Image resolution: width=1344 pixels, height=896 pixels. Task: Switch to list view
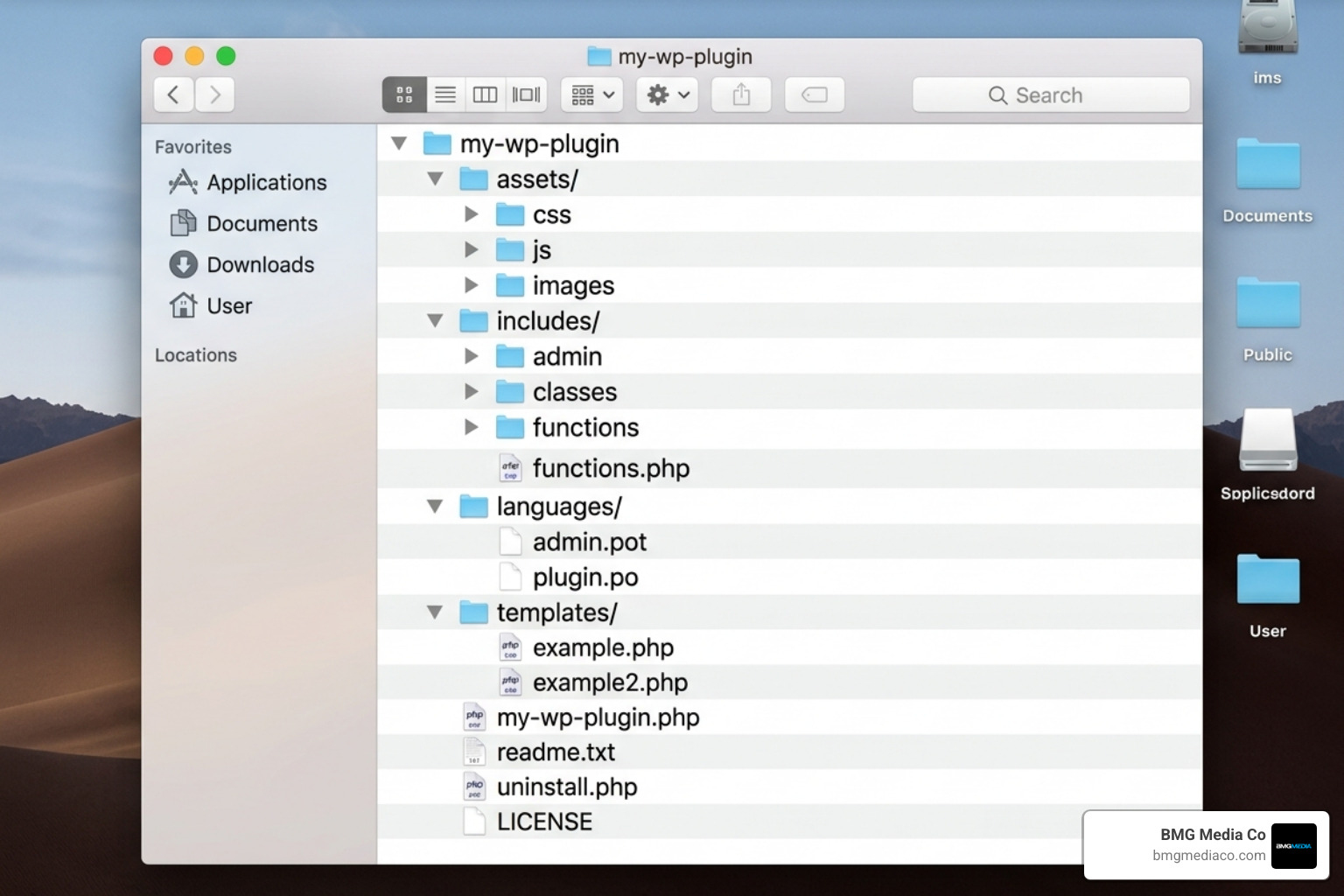coord(445,94)
